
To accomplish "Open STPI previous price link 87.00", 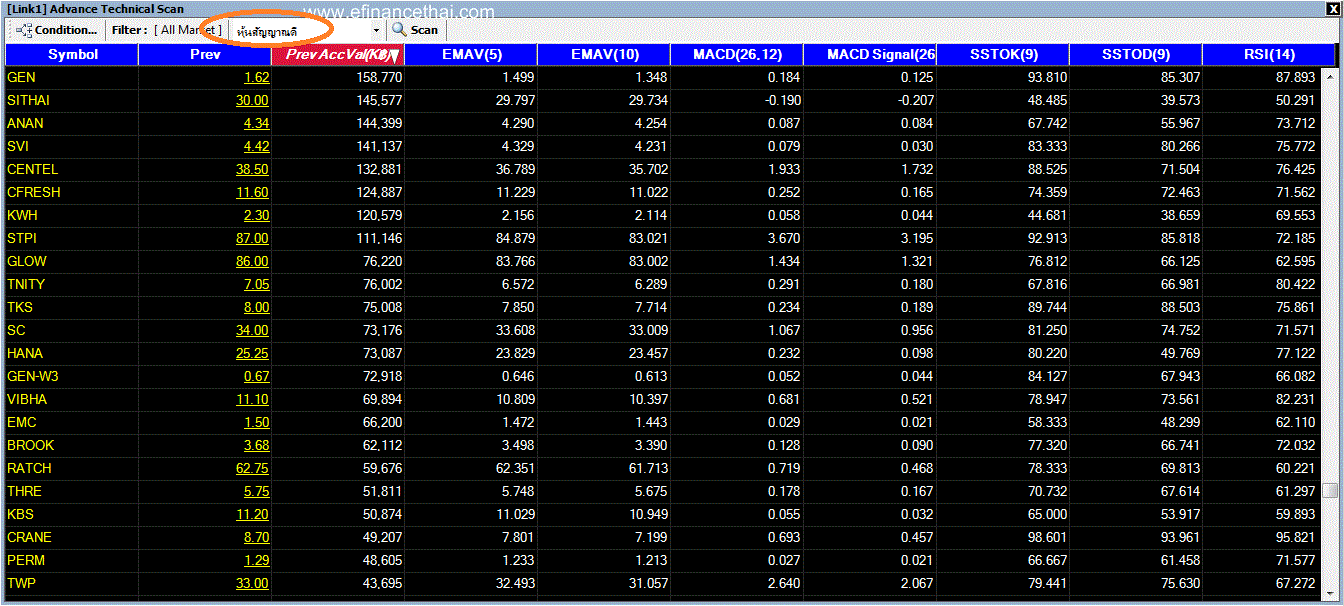I will click(252, 238).
